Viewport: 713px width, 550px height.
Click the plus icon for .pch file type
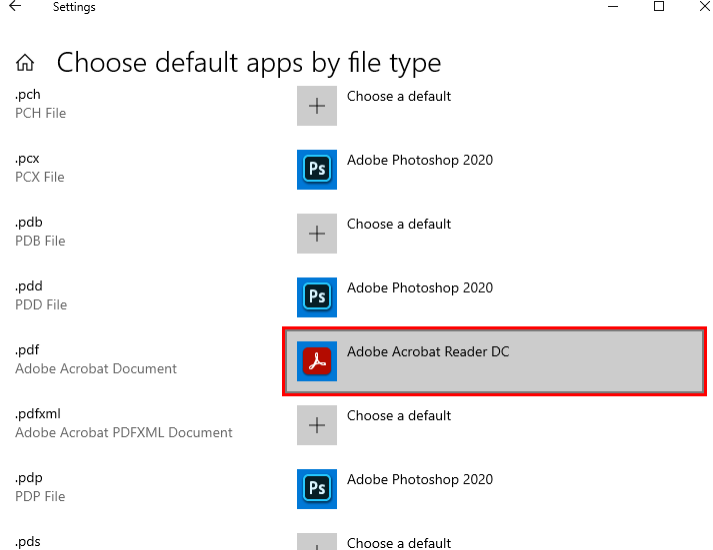point(317,106)
